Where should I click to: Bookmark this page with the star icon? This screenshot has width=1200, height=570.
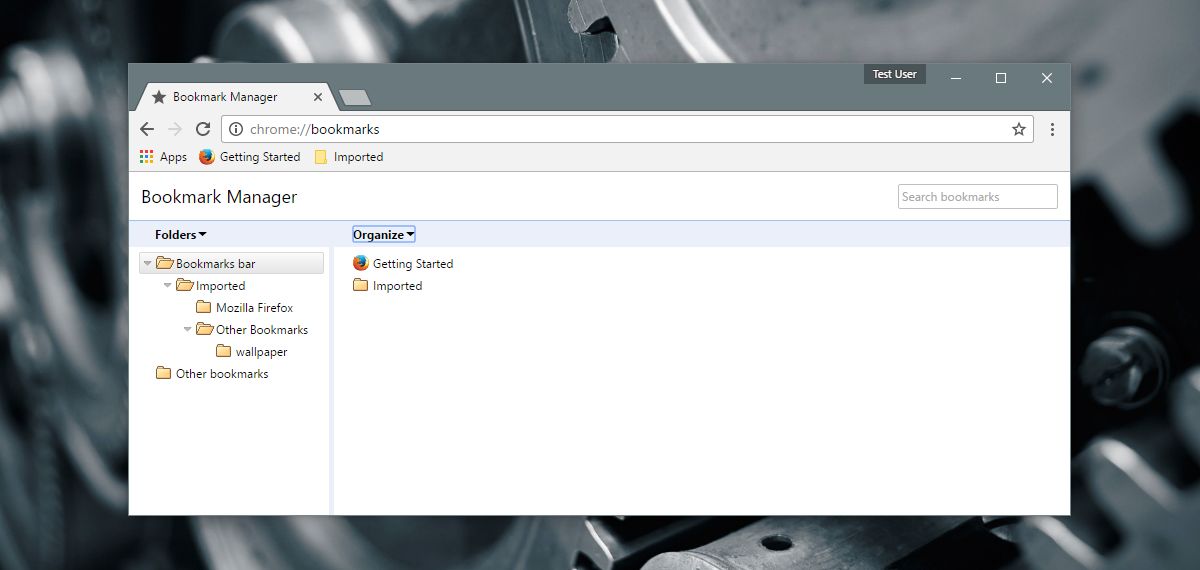point(1019,129)
